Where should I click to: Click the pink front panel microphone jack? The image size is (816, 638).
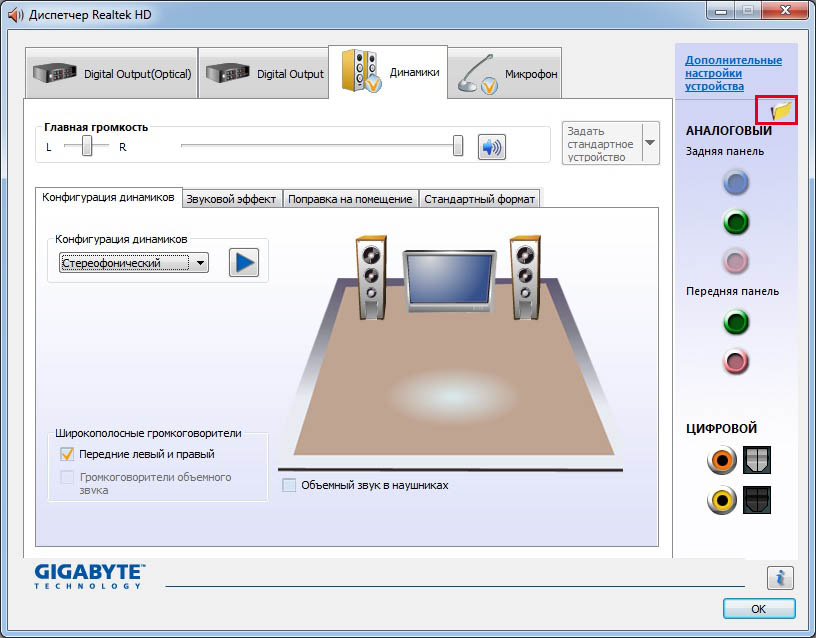click(x=736, y=361)
